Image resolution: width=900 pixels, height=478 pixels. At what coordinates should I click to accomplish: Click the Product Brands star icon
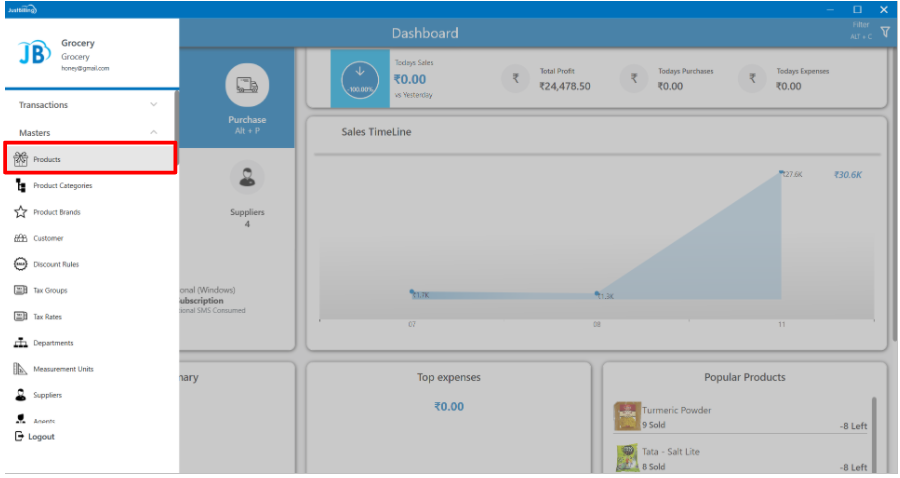pyautogui.click(x=21, y=212)
